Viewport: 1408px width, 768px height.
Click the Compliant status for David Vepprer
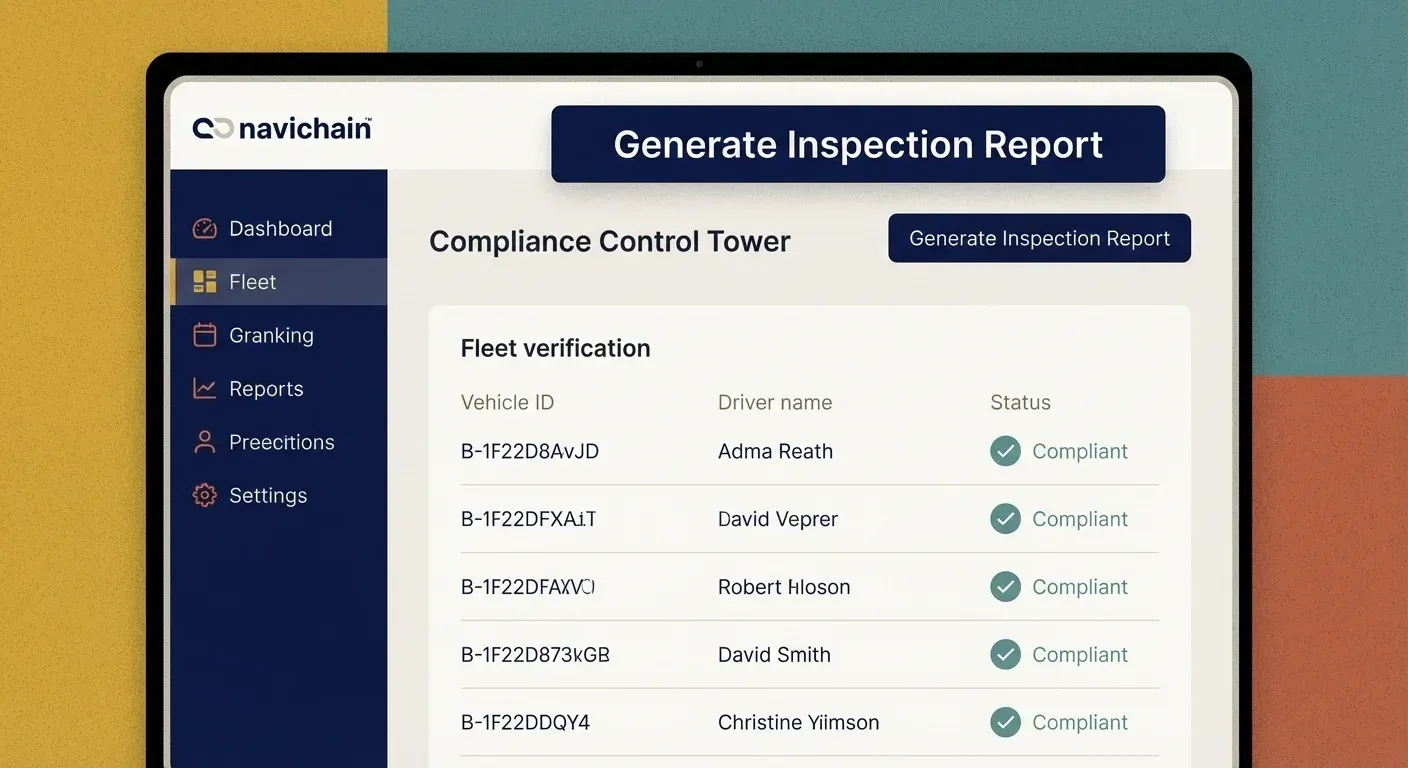1079,519
